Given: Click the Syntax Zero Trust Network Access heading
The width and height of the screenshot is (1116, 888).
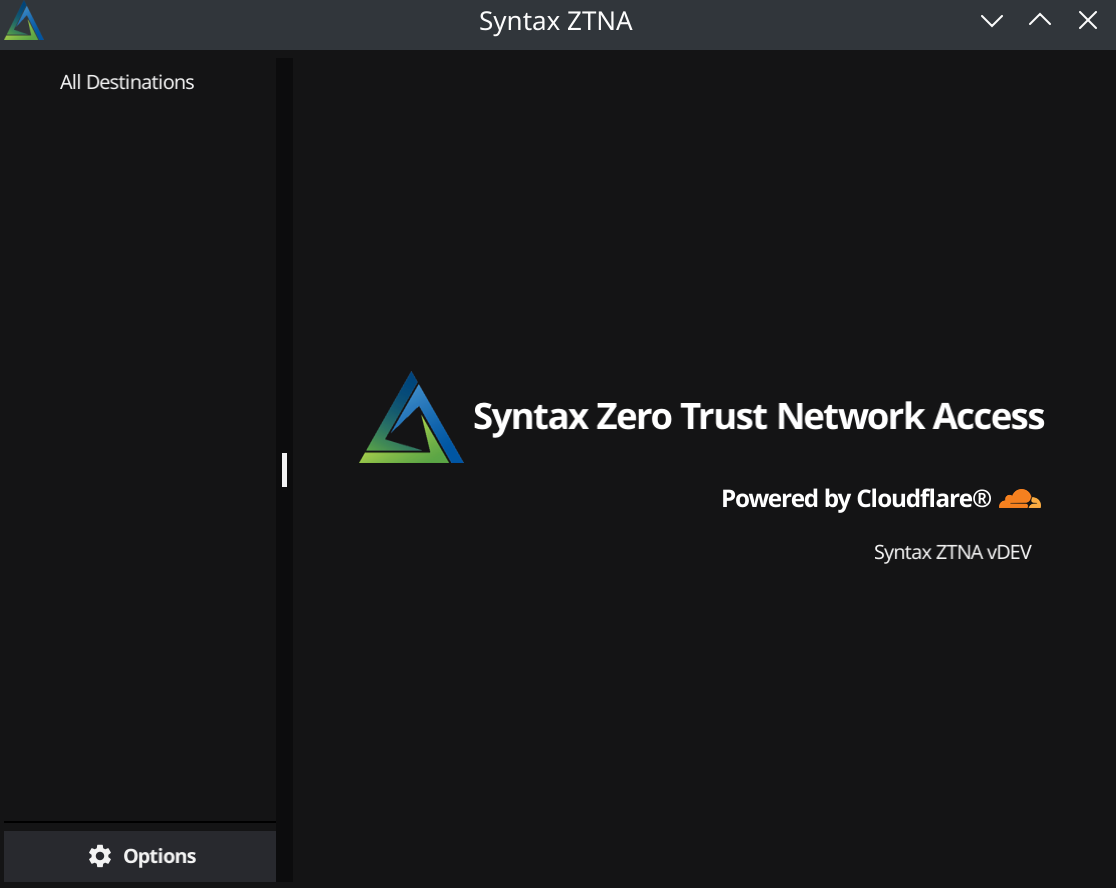Looking at the screenshot, I should (x=758, y=416).
